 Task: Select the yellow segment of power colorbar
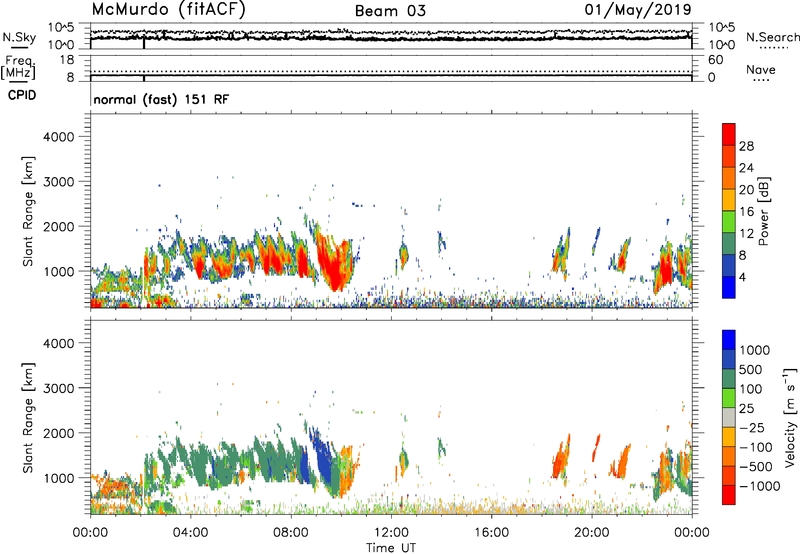[x=729, y=200]
